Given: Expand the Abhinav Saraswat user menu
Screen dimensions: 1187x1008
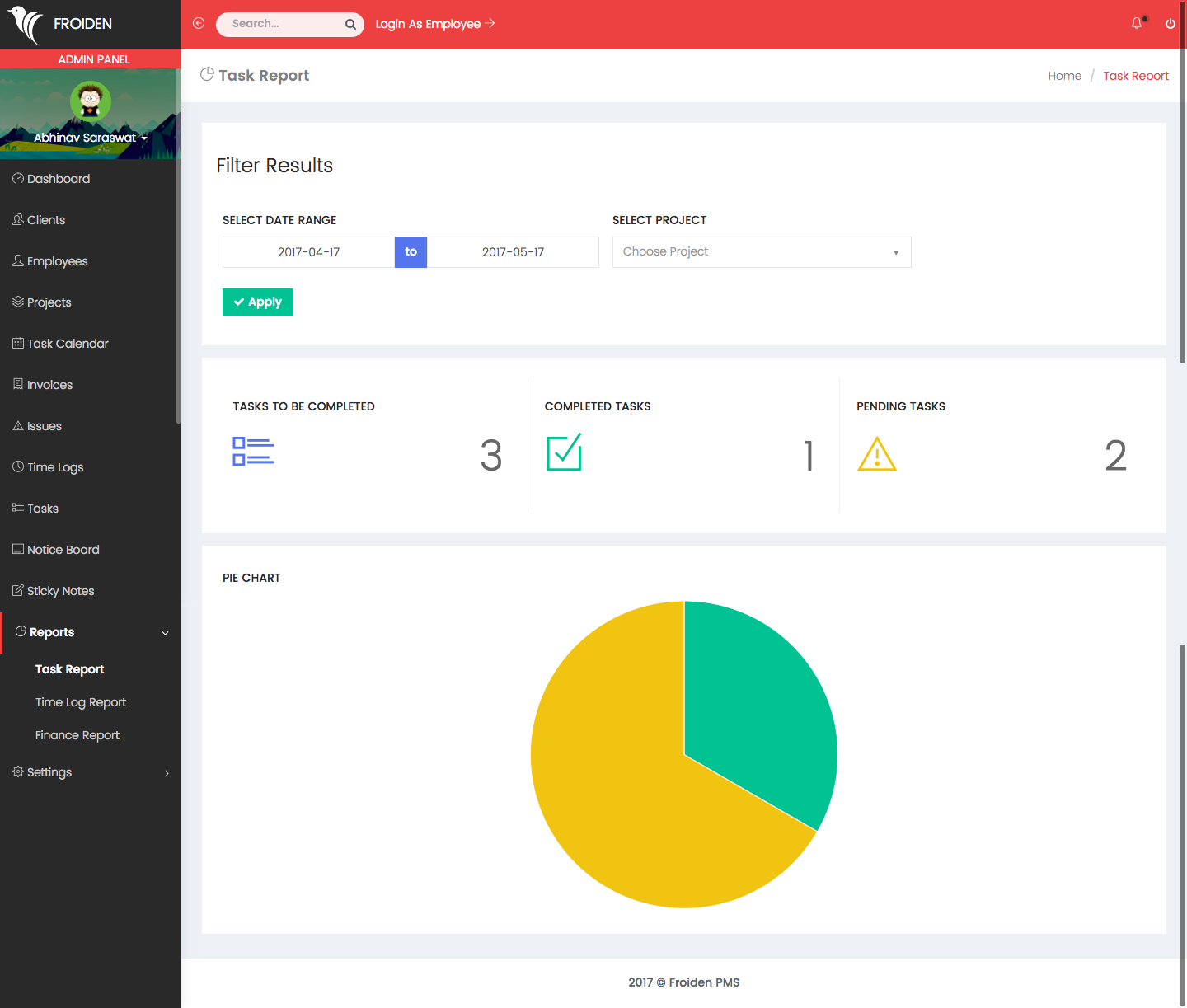Looking at the screenshot, I should [x=91, y=138].
